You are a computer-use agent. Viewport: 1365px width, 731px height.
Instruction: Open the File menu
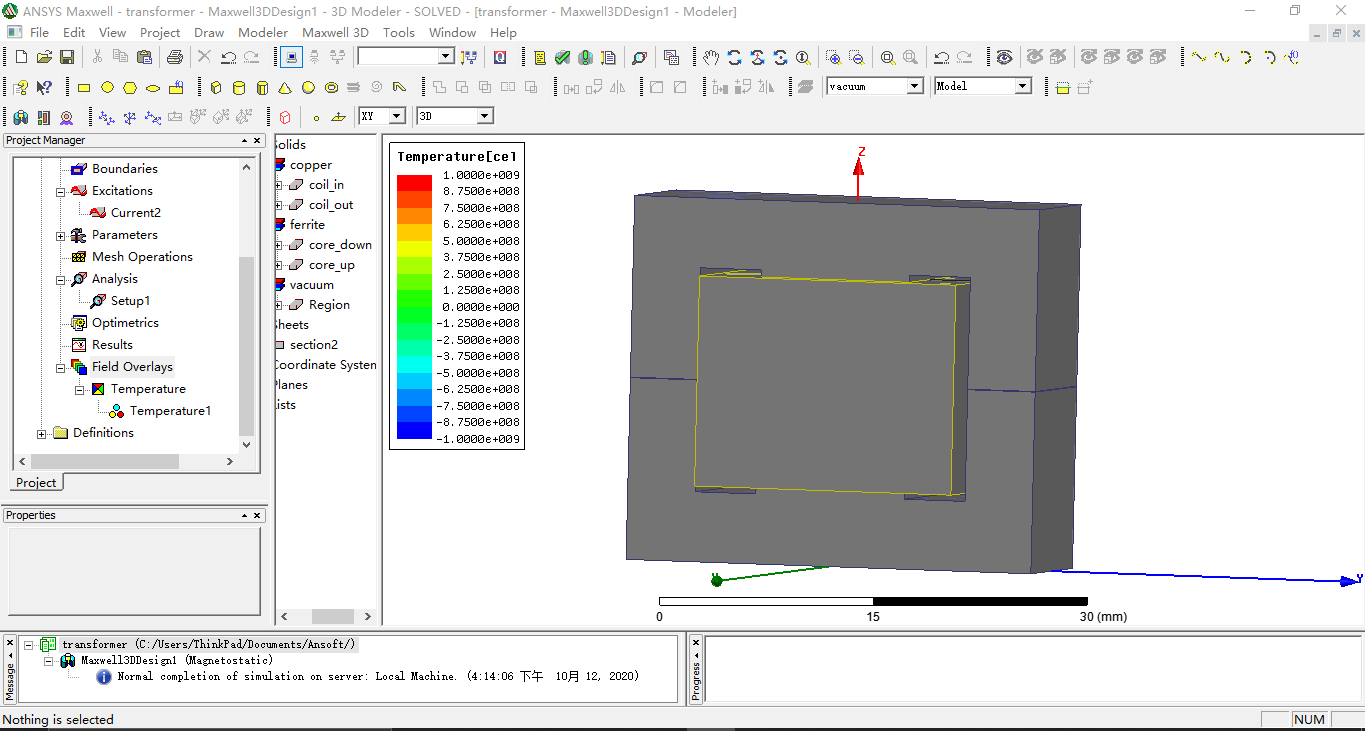point(39,32)
